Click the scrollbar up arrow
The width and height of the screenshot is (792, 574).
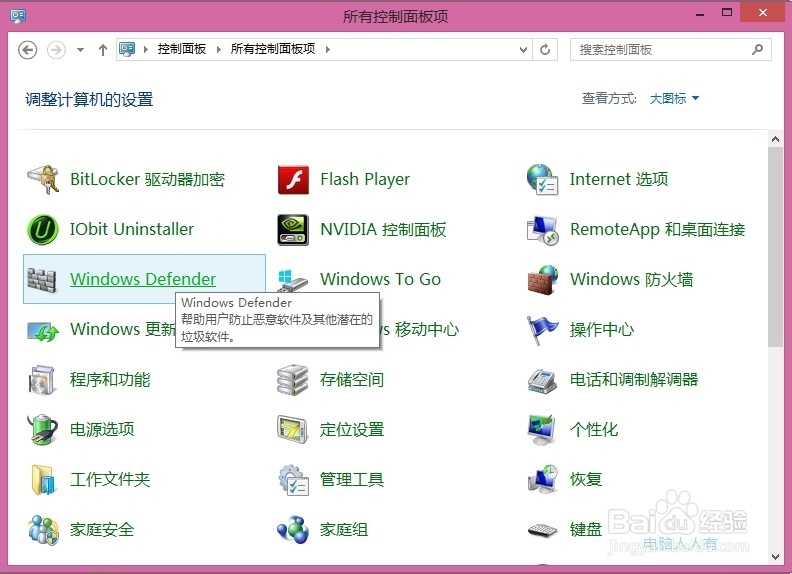pos(775,139)
